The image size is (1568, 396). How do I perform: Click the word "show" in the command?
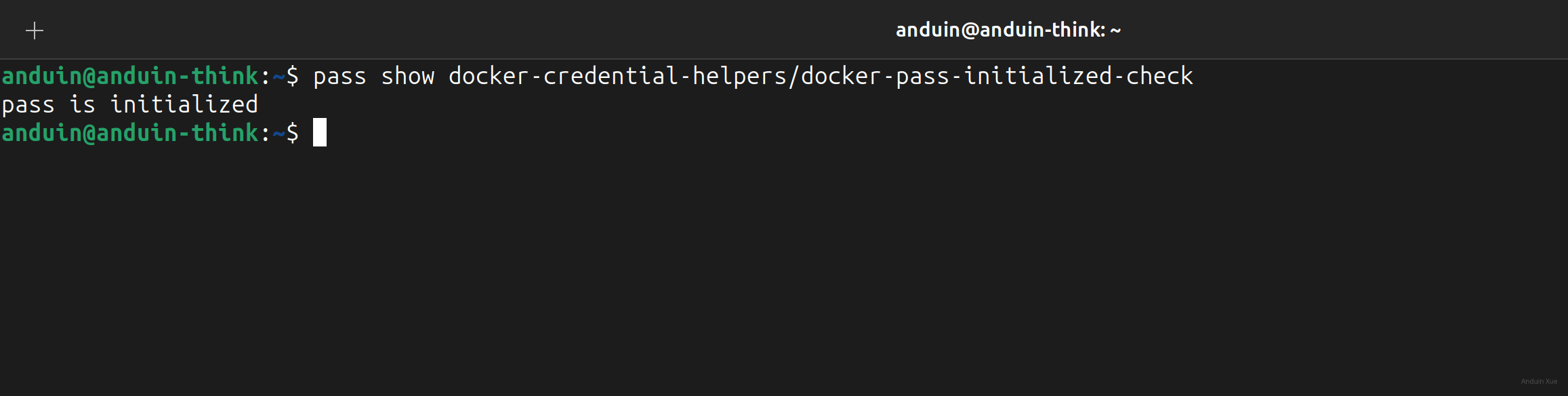[x=407, y=76]
